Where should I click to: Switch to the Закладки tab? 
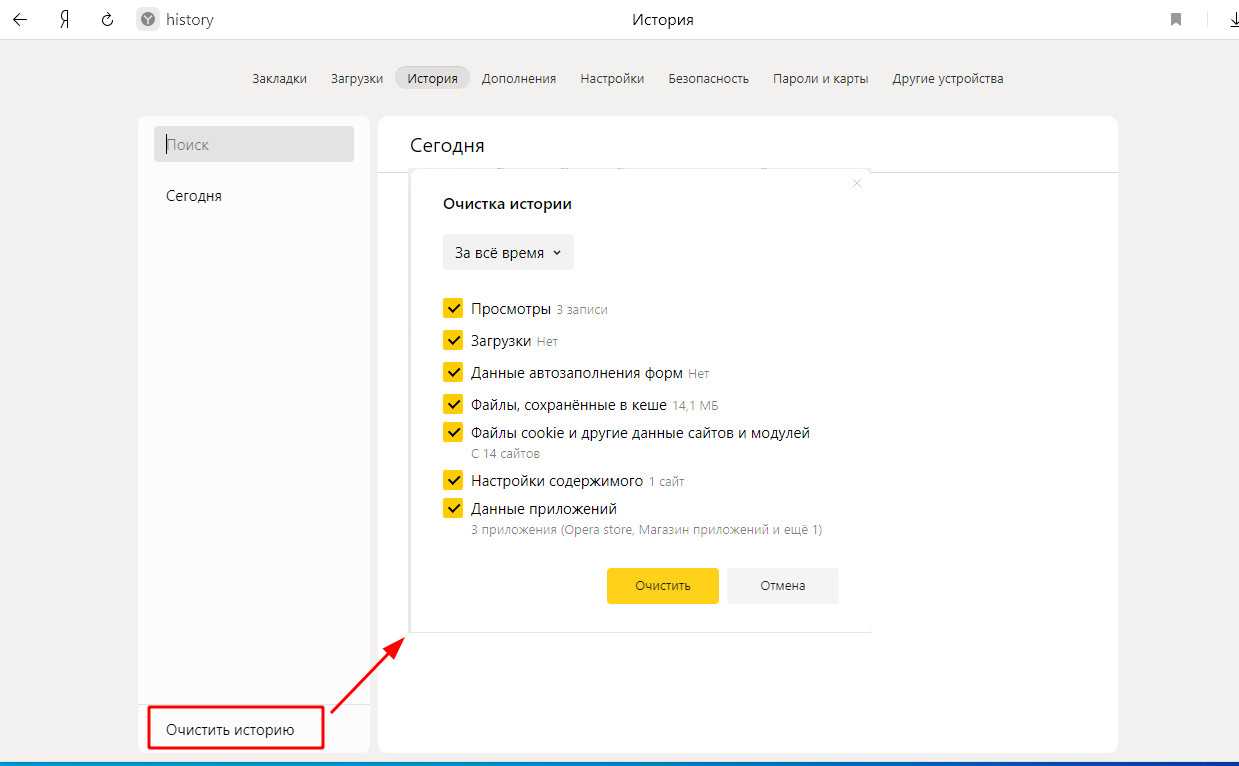(279, 78)
